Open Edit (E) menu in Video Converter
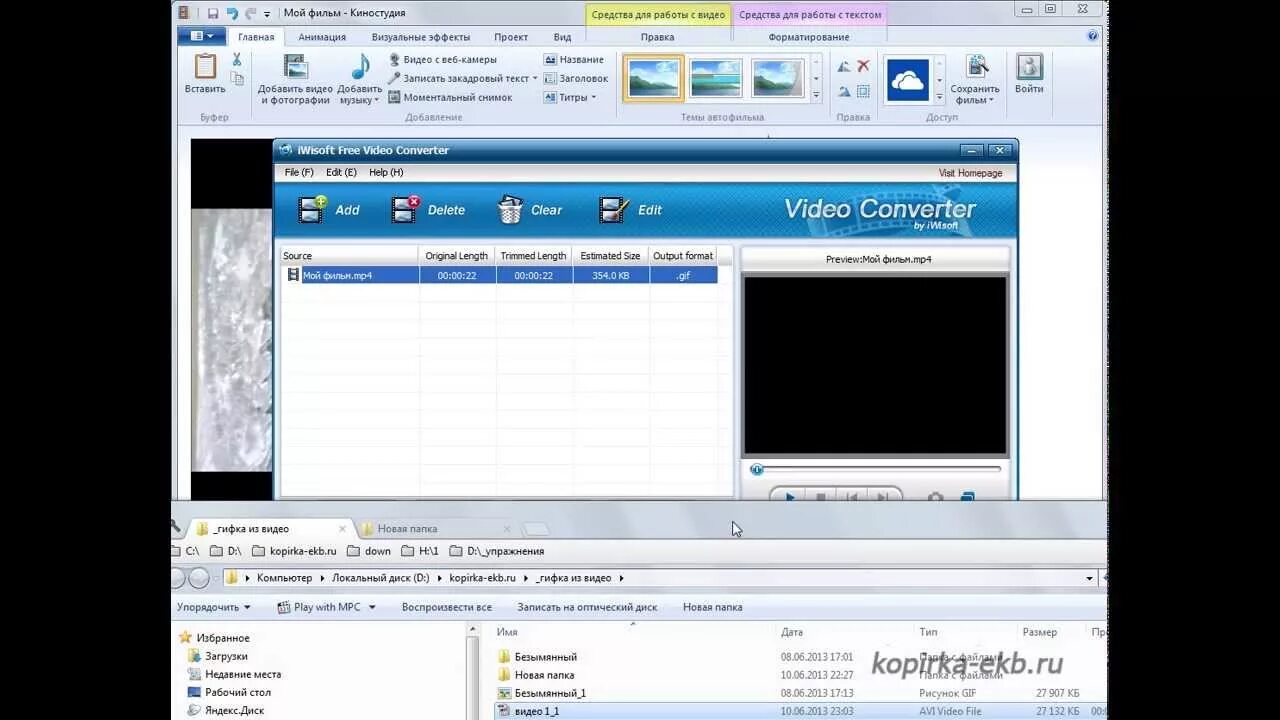 click(341, 172)
